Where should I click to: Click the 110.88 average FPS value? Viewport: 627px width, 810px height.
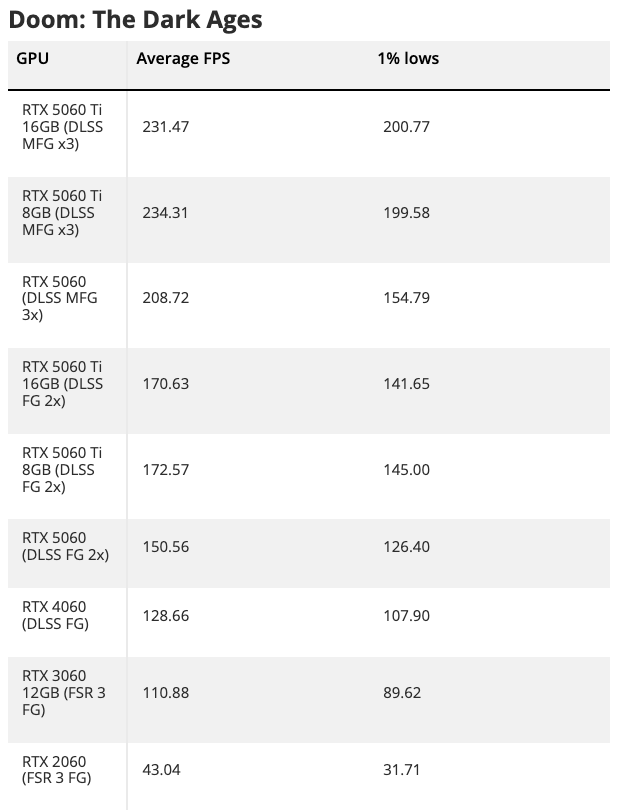coord(166,692)
